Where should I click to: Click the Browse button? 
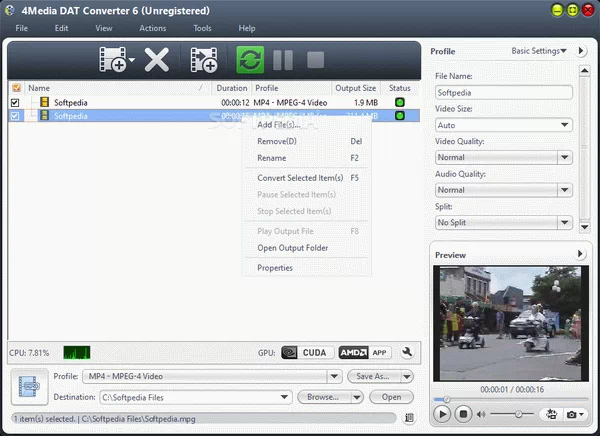point(322,397)
